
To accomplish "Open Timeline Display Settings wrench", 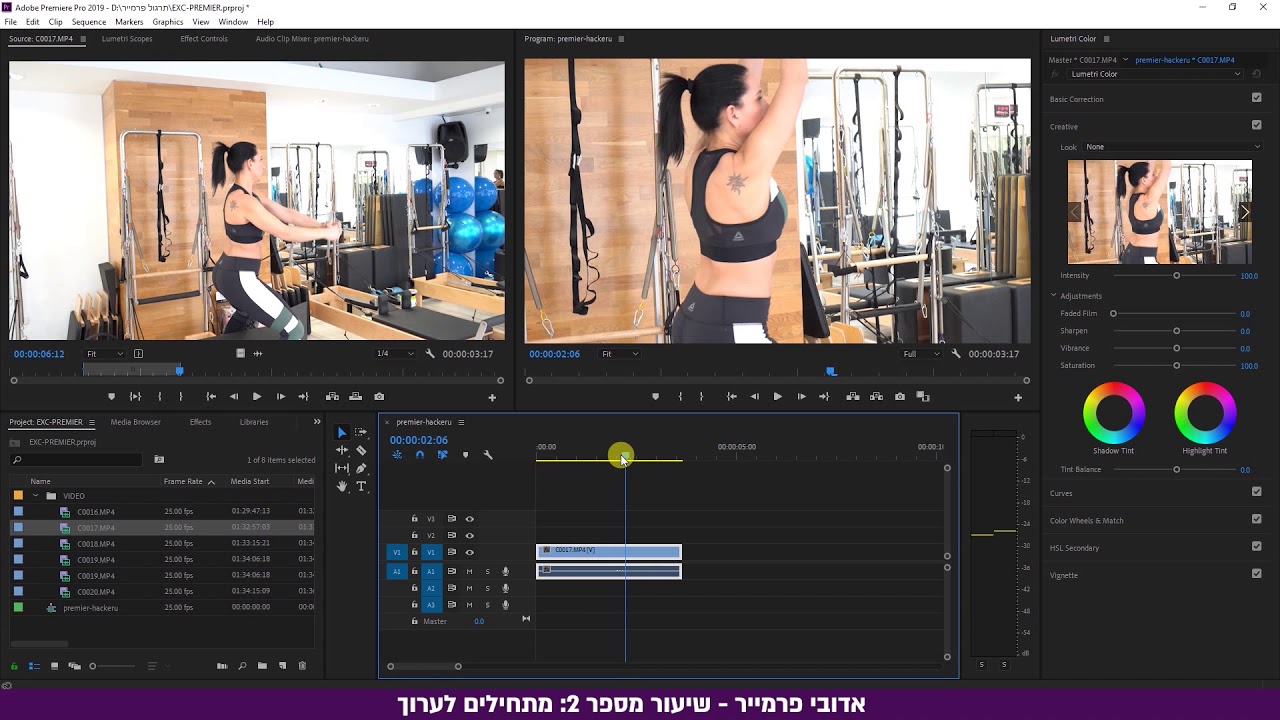I will 488,455.
